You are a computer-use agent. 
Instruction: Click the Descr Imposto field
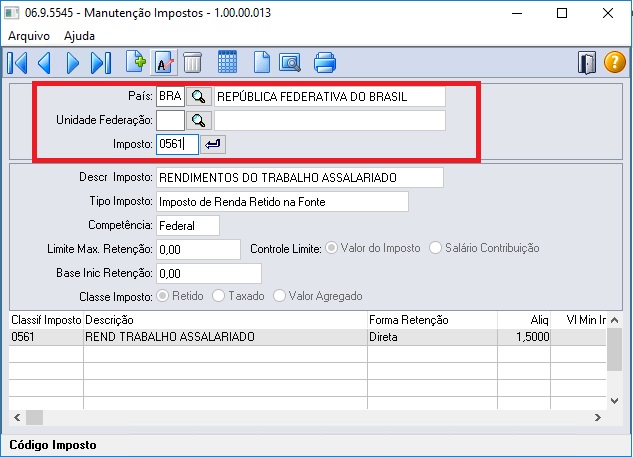(x=300, y=178)
